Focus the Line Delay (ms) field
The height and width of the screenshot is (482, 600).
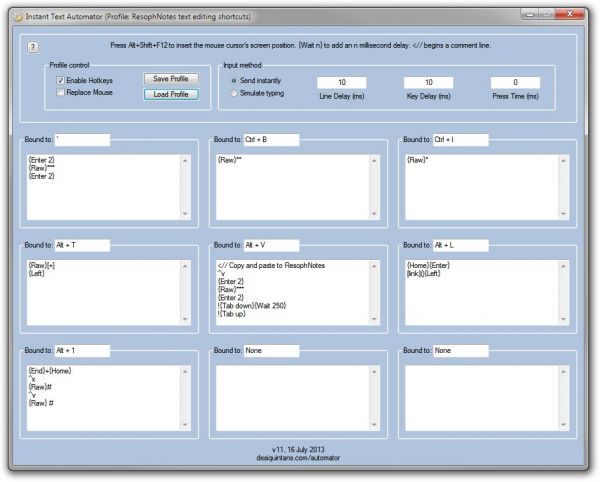pos(342,82)
